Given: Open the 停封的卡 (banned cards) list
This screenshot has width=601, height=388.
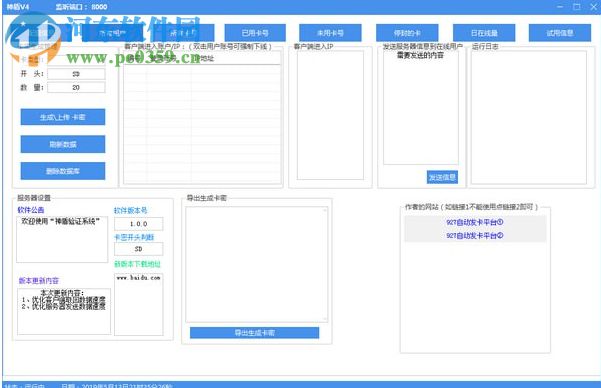Looking at the screenshot, I should point(407,33).
